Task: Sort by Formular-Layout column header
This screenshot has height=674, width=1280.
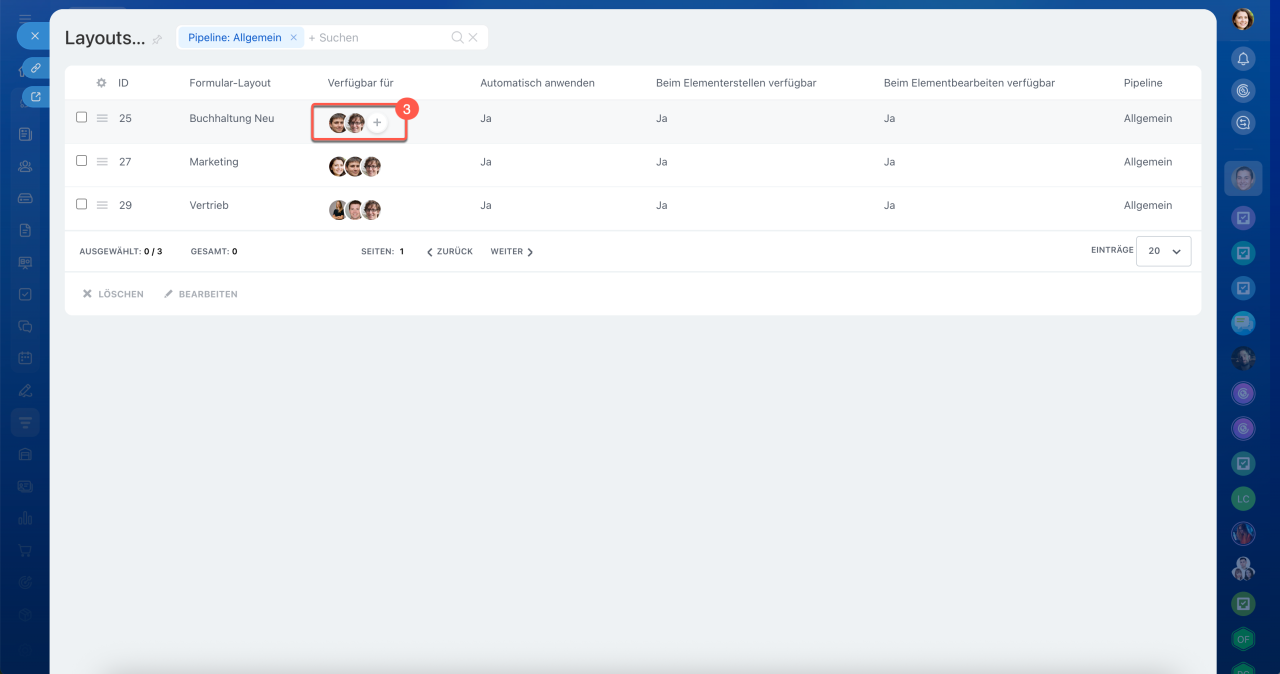Action: (x=230, y=83)
